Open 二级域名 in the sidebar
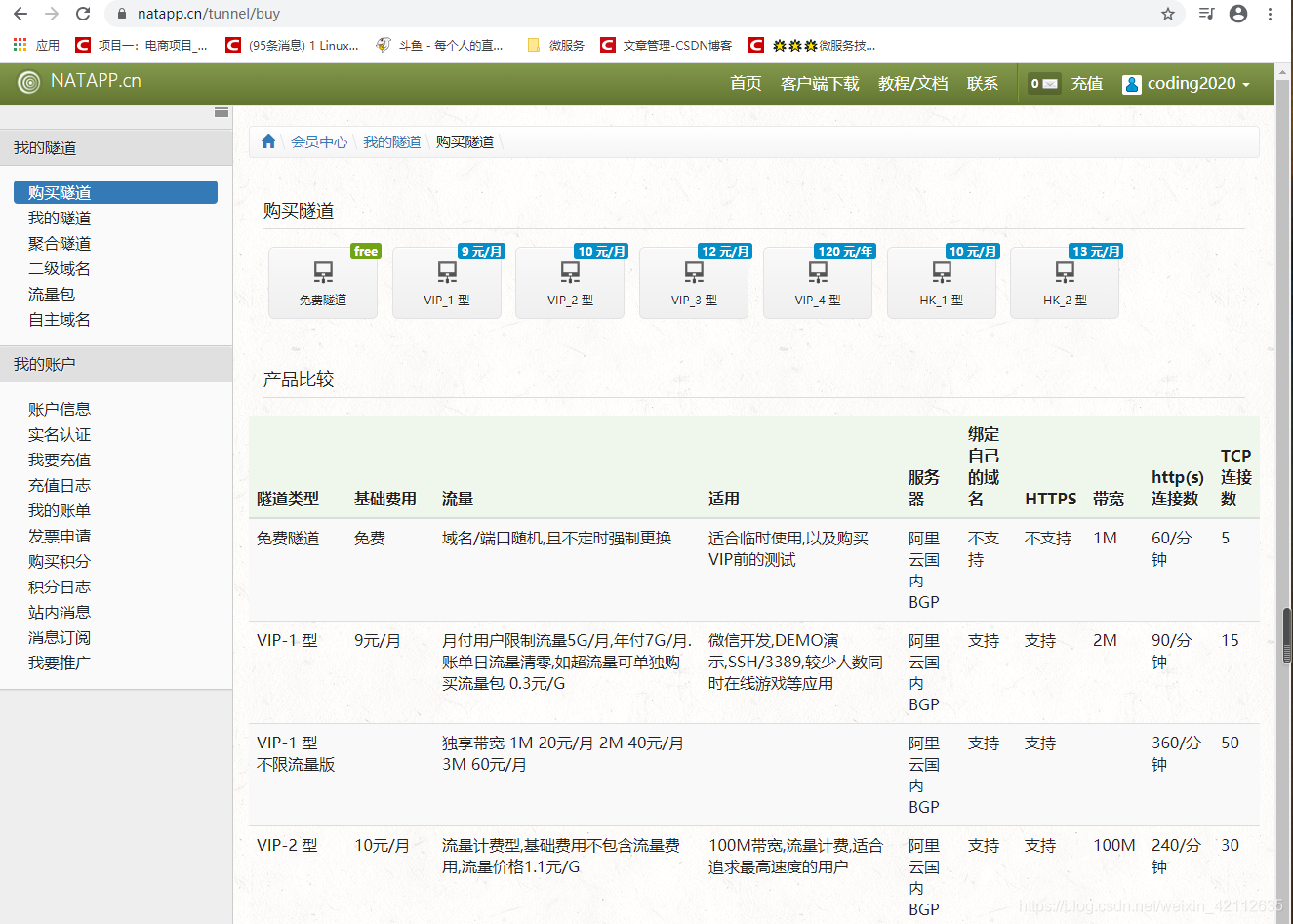This screenshot has width=1293, height=924. point(60,268)
